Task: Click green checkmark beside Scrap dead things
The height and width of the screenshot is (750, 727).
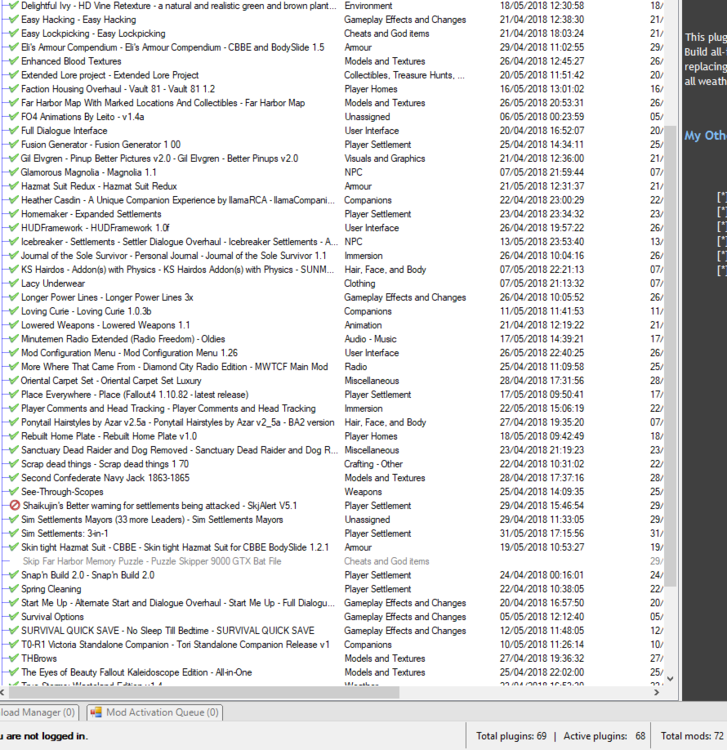Action: point(14,463)
